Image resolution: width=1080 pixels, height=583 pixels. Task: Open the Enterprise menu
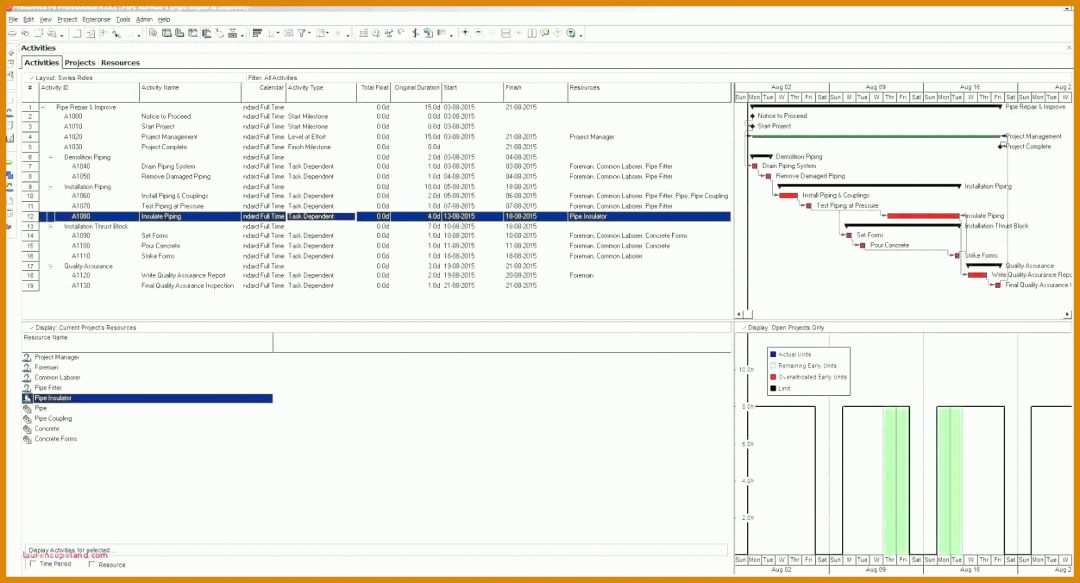coord(96,19)
